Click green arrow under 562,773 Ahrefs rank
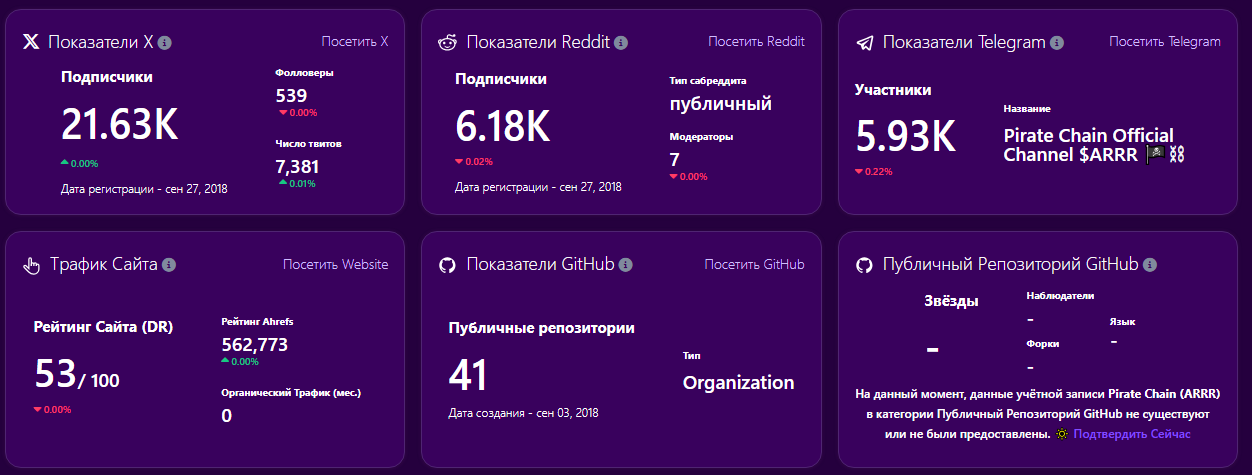Screen dimensions: 1252x475 click(x=225, y=362)
